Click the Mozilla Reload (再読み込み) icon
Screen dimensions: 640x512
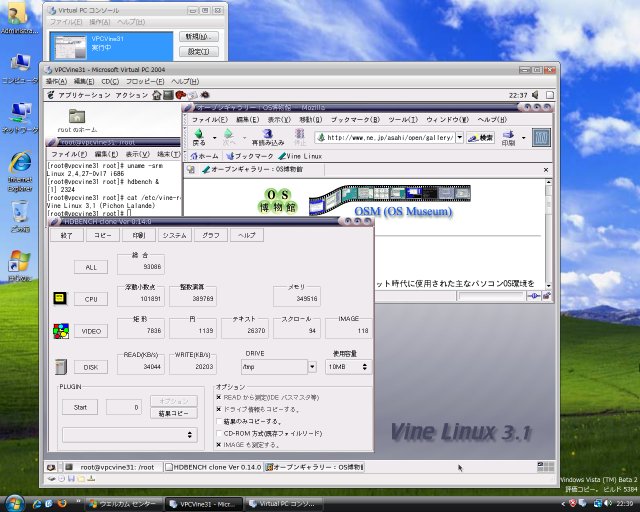pos(267,134)
